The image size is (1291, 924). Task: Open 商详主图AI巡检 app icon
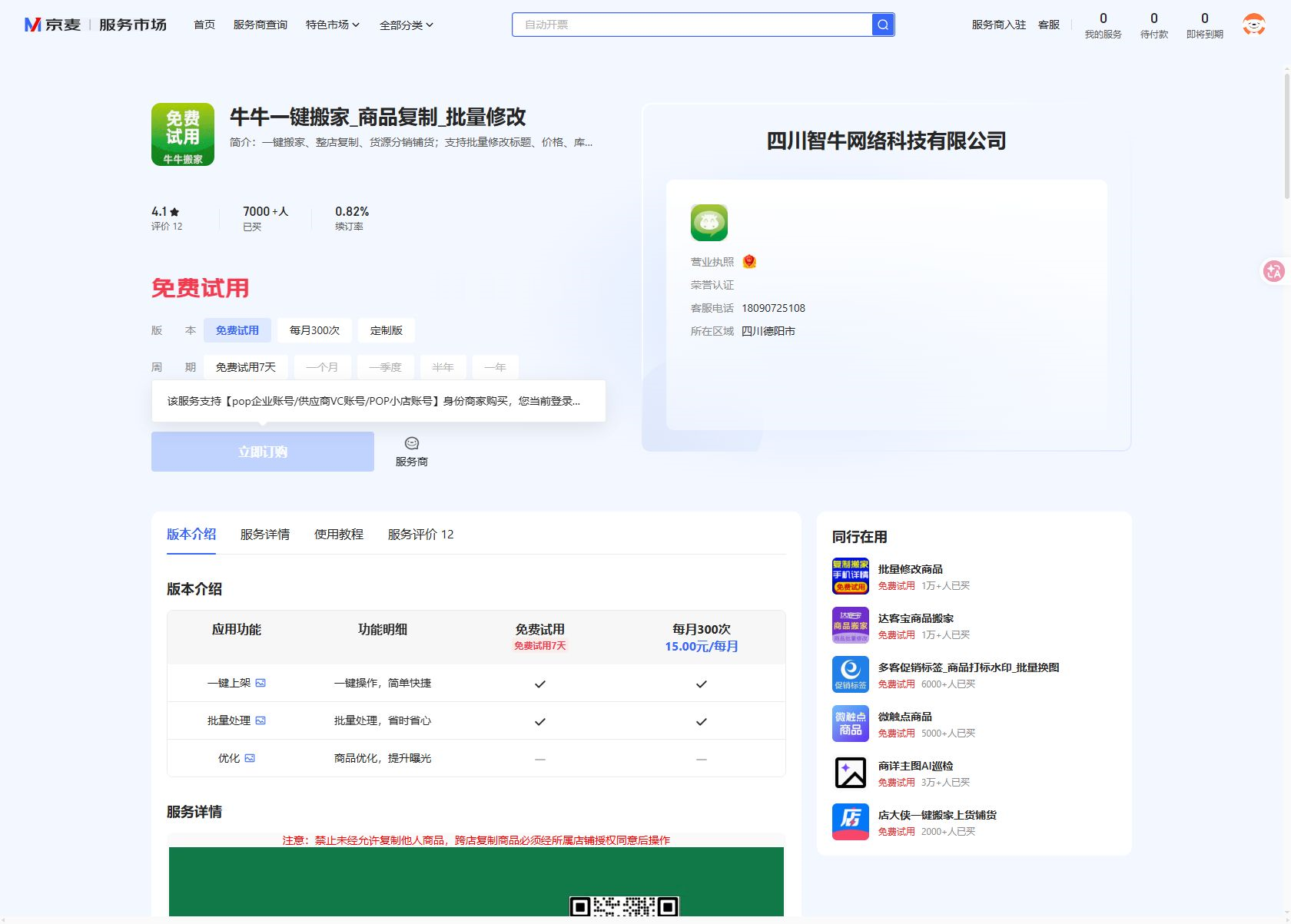pos(851,773)
